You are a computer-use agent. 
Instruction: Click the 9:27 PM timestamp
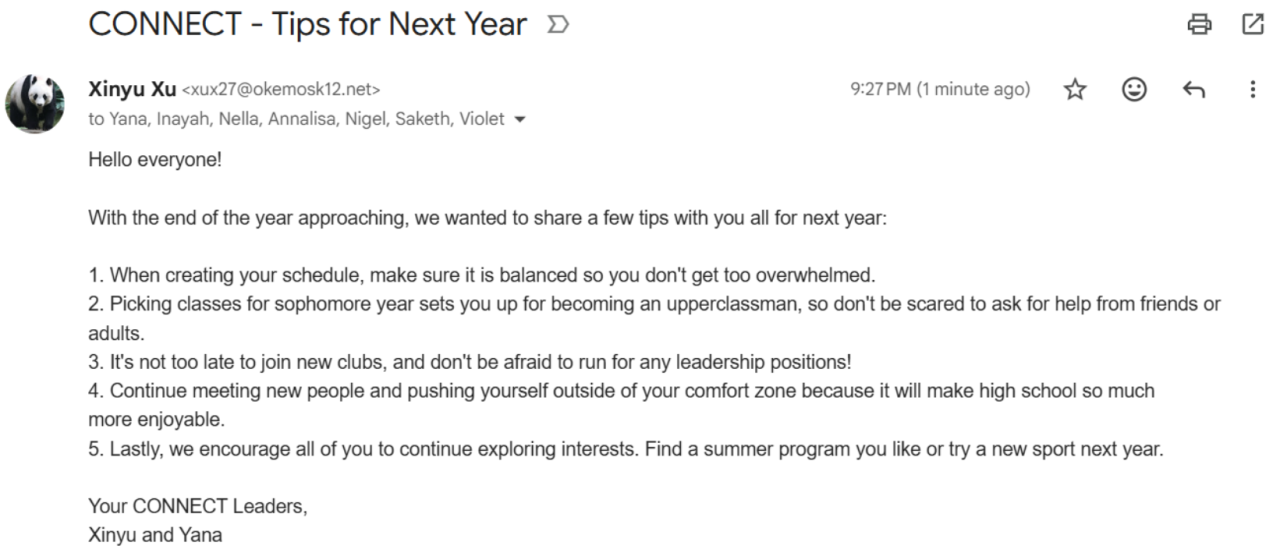click(x=940, y=90)
